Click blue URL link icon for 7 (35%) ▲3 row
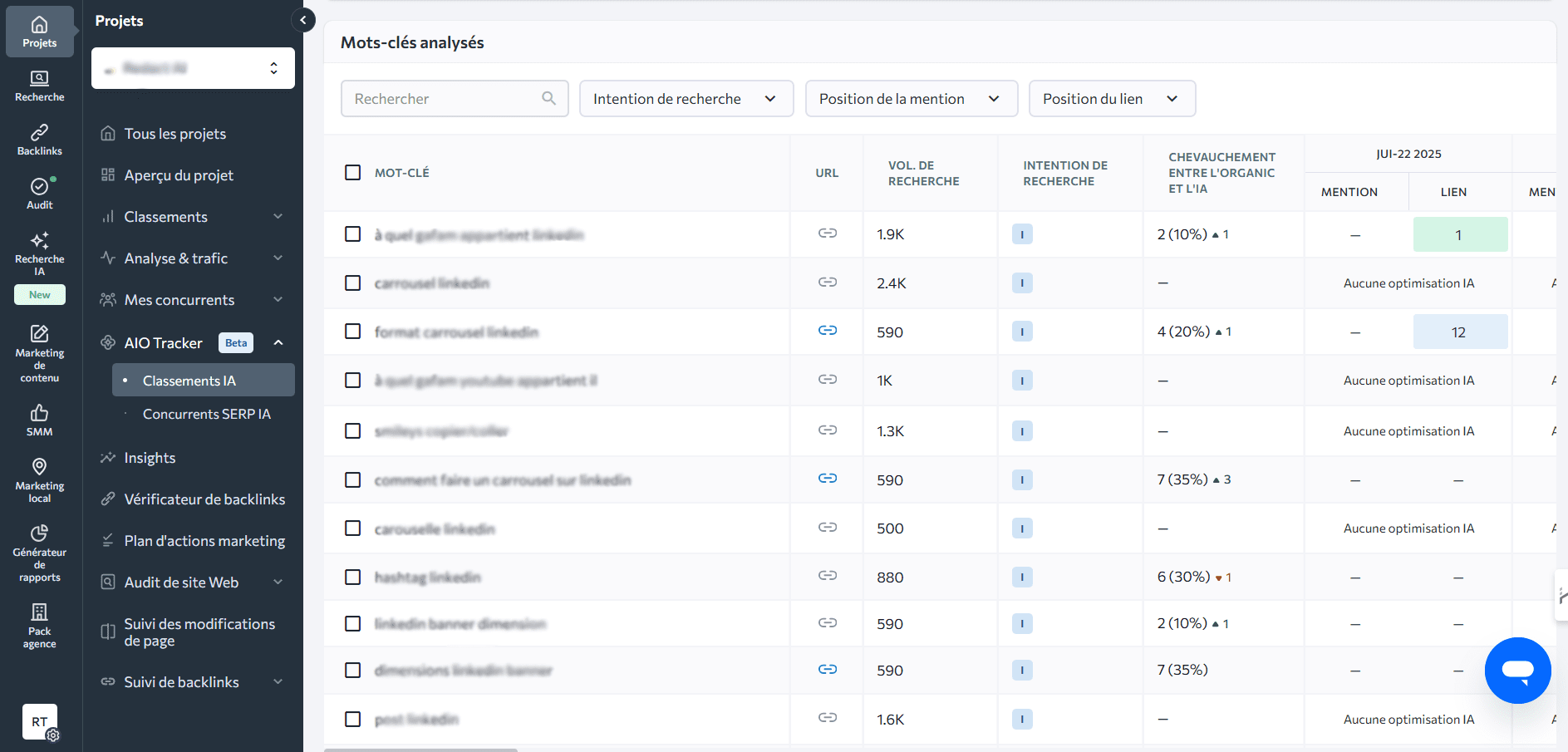 tap(827, 479)
